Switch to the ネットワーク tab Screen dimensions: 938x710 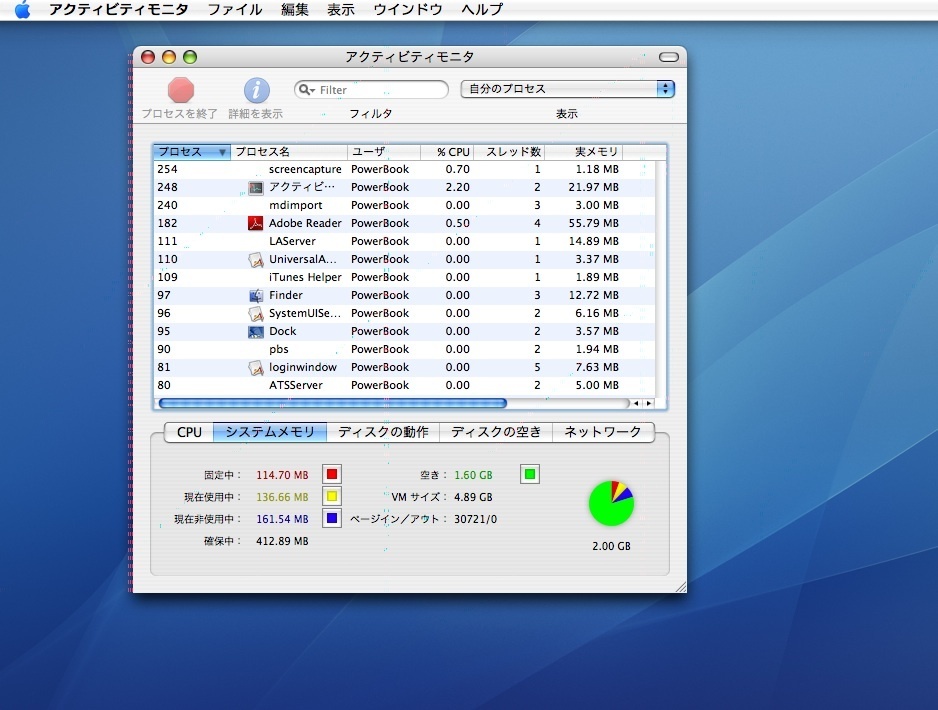tap(603, 432)
